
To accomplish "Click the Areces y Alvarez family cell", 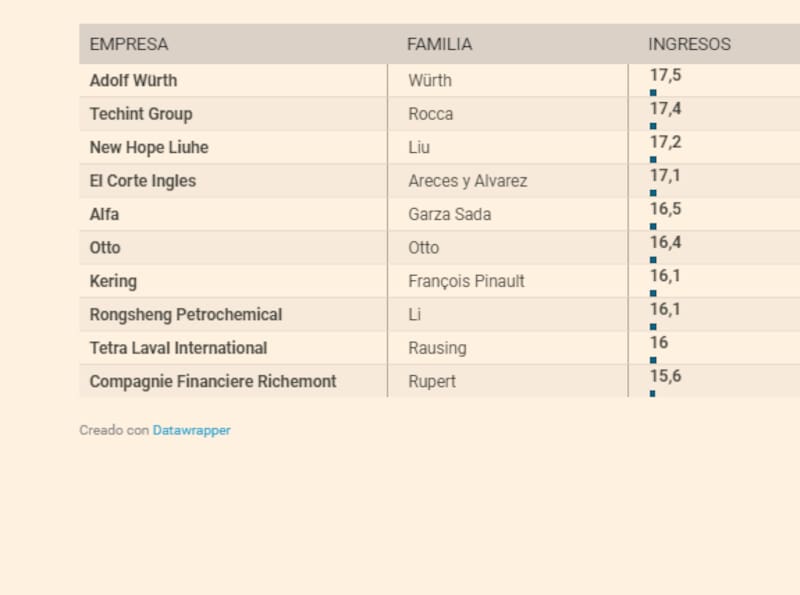I will 467,181.
